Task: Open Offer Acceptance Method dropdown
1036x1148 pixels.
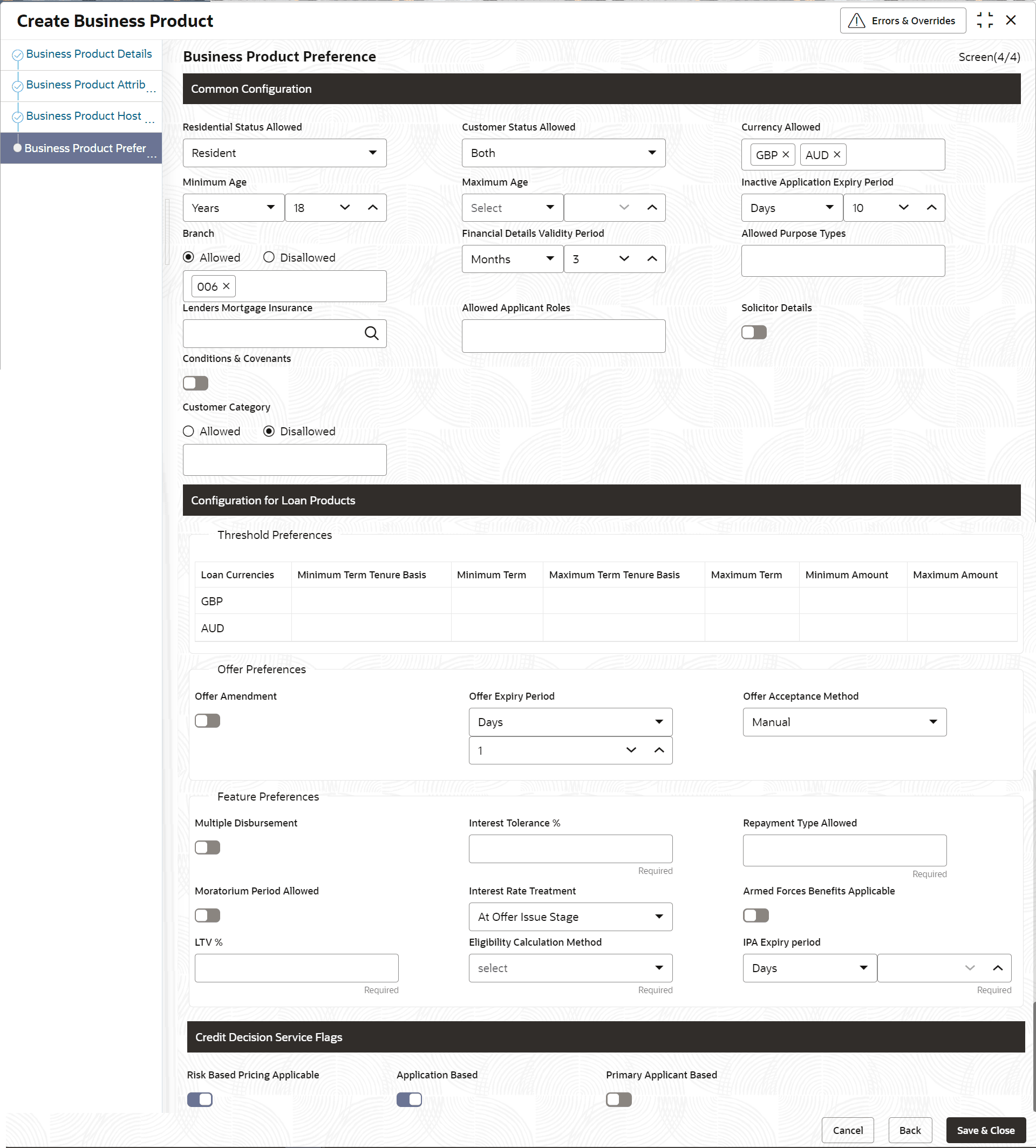Action: [x=845, y=722]
